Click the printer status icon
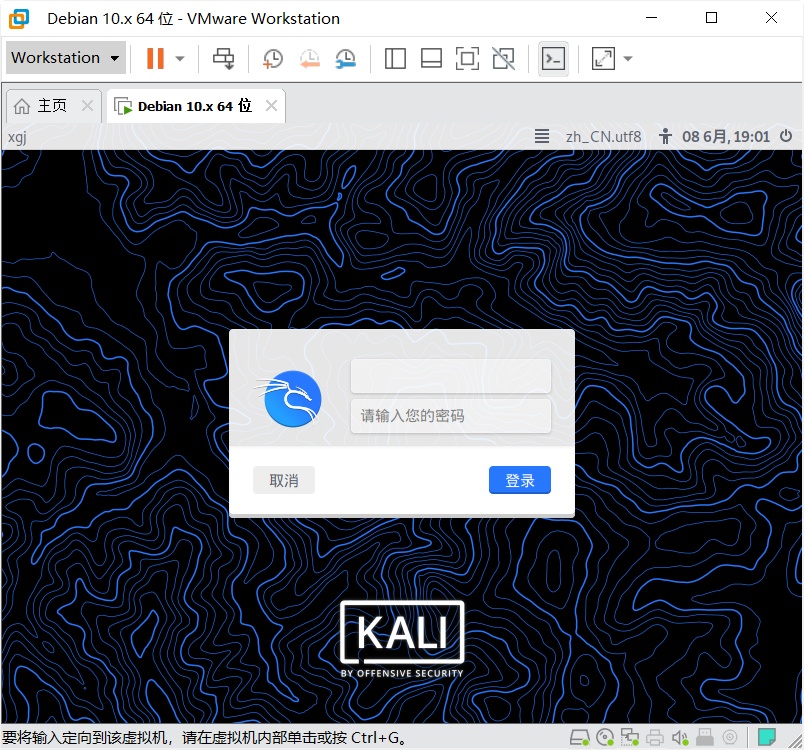Viewport: 804px width, 750px height. click(x=655, y=737)
